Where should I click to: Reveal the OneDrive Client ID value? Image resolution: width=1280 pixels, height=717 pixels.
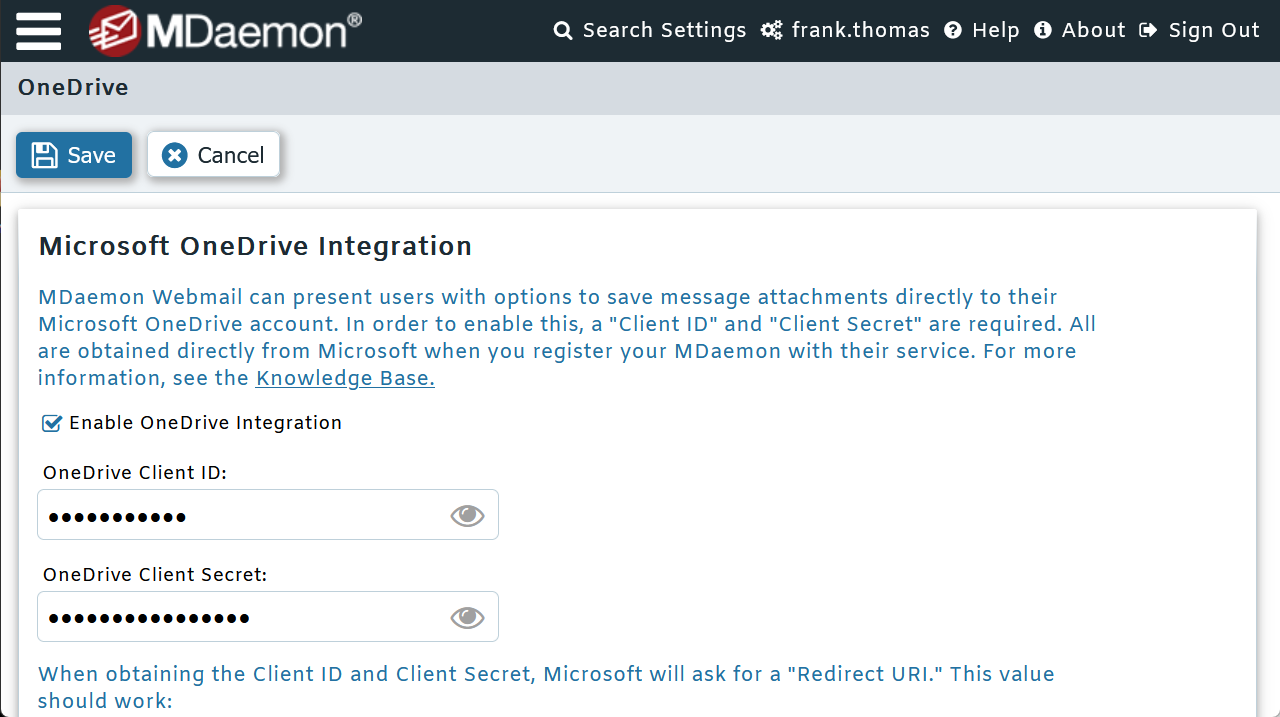[x=466, y=514]
